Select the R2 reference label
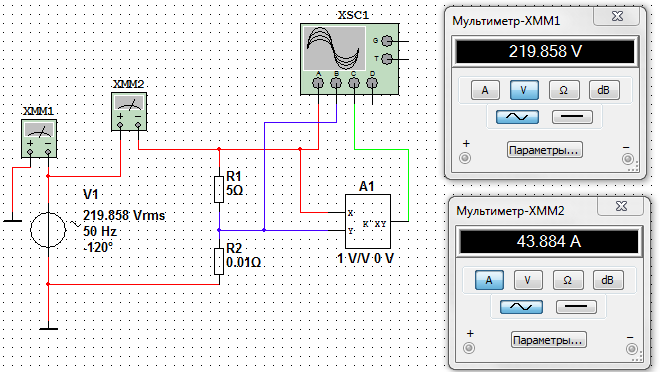 pos(234,248)
